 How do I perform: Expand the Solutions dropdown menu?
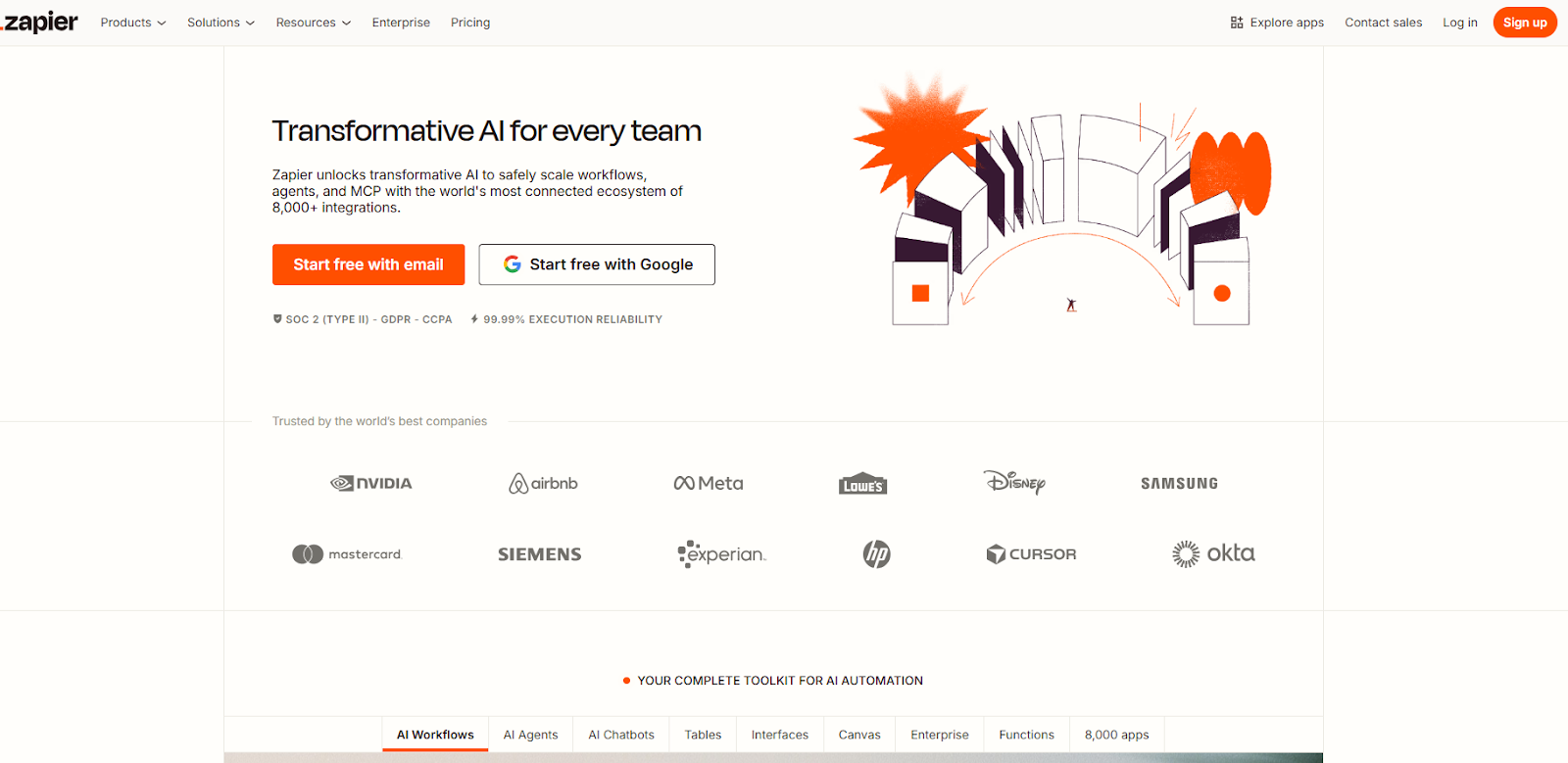220,23
